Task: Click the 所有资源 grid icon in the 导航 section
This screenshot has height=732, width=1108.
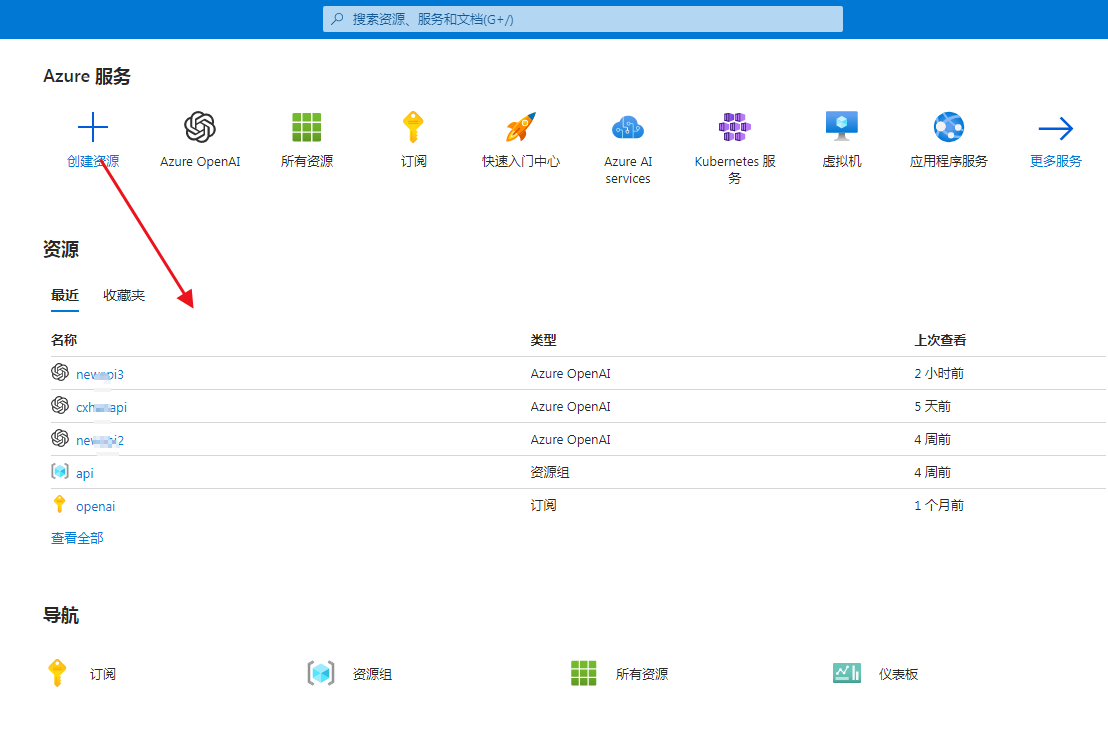Action: coord(584,673)
